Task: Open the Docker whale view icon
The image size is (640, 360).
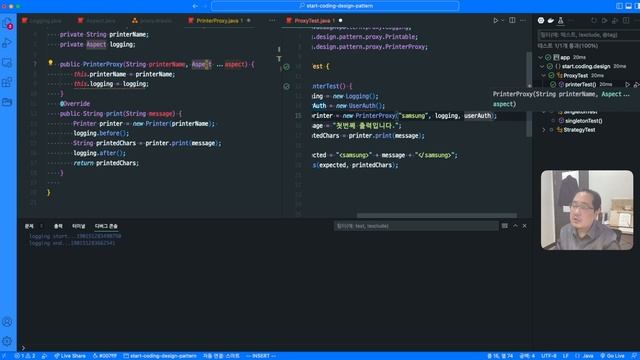Action: pos(551,20)
